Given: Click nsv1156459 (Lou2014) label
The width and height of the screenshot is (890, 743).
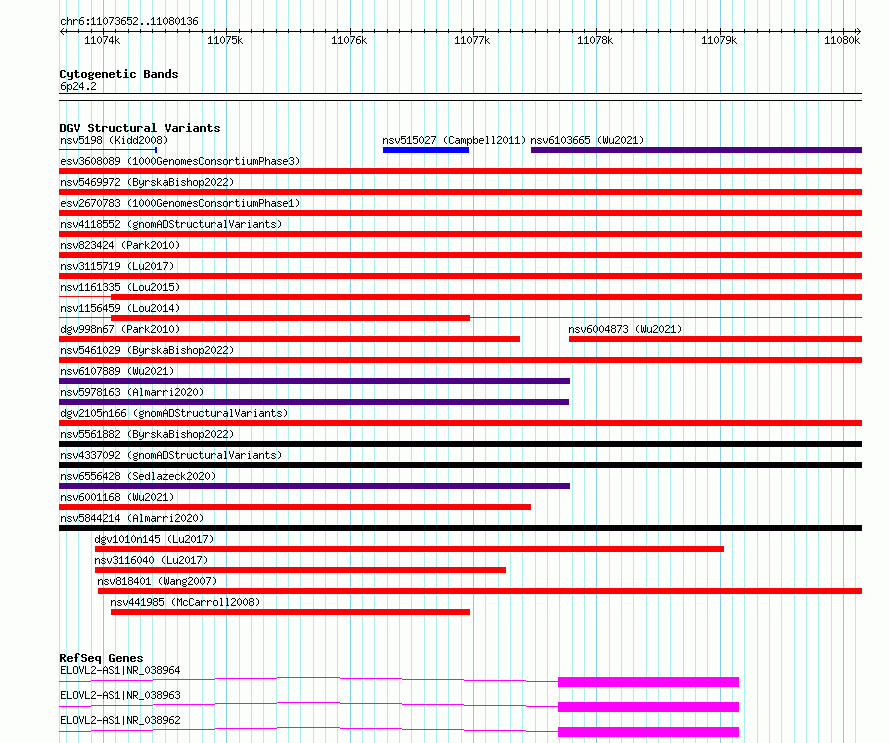Looking at the screenshot, I should [x=120, y=308].
